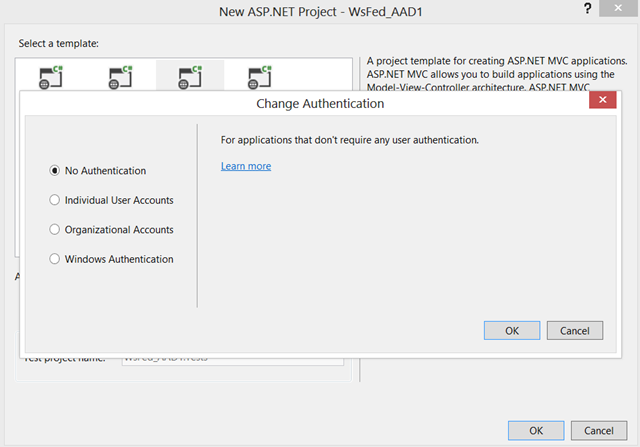Select No Authentication radio button
Viewport: 640px width, 447px height.
[54, 171]
